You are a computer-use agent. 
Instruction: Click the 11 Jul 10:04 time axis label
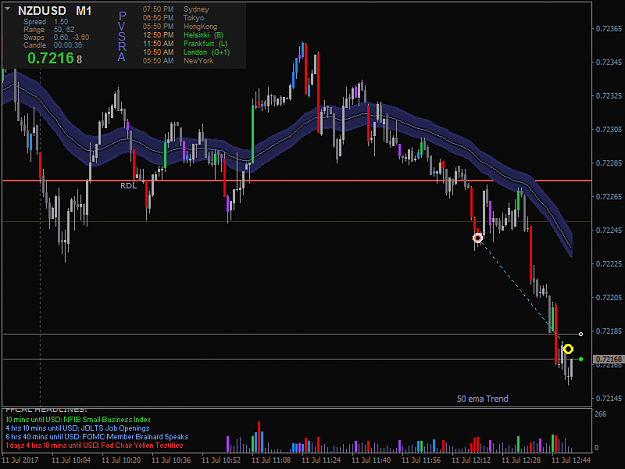[x=71, y=460]
